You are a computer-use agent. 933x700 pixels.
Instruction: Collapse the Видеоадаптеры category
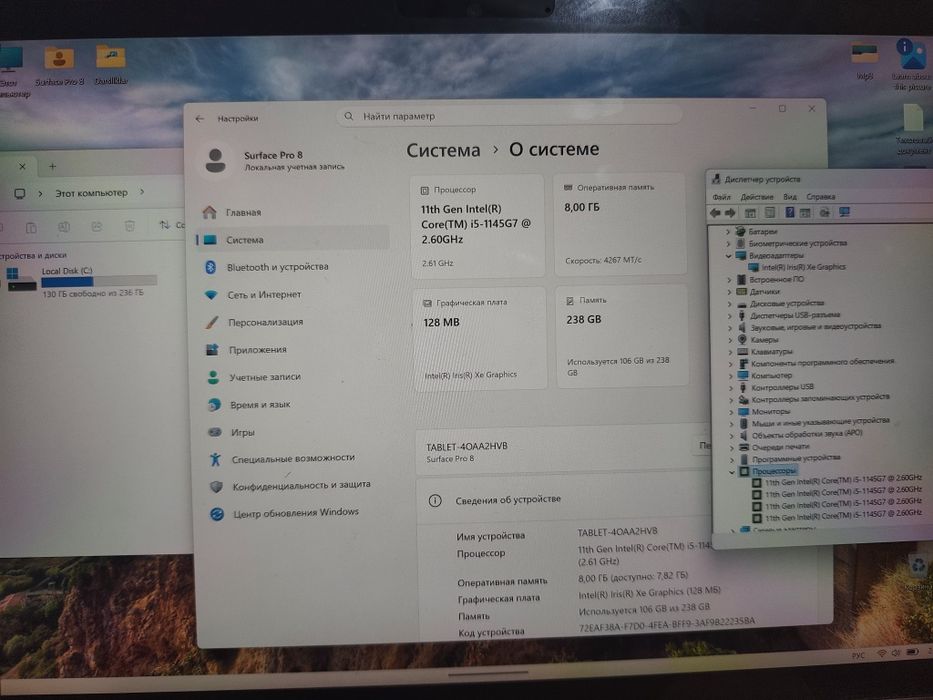click(728, 256)
